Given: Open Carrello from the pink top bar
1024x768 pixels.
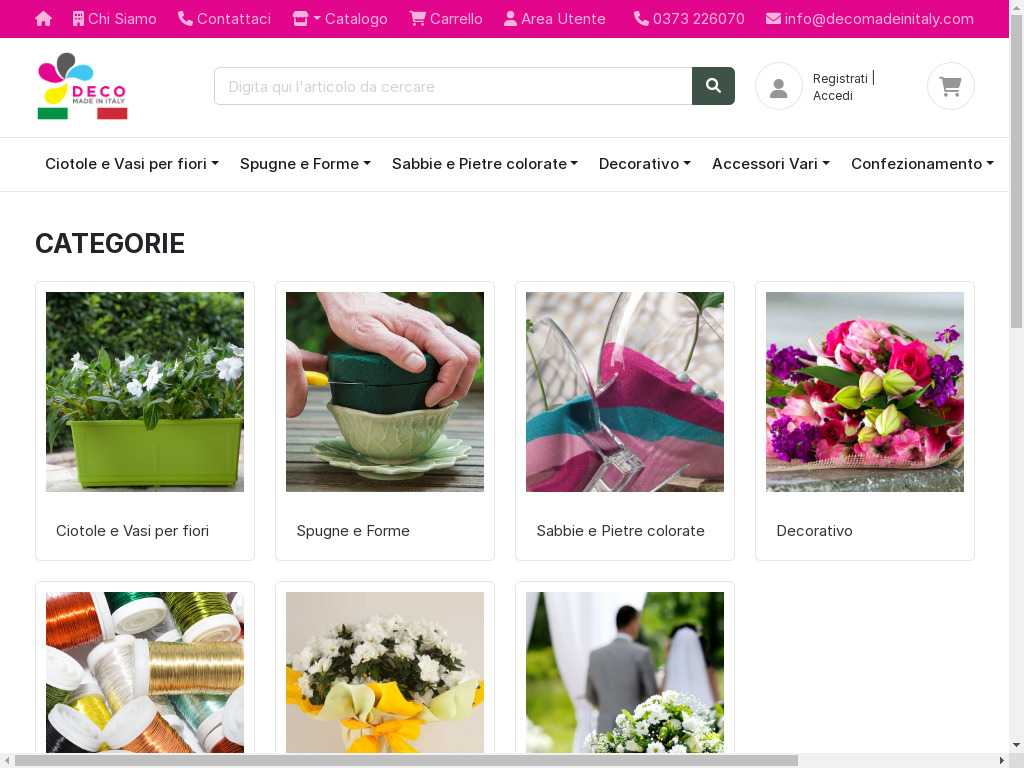Looking at the screenshot, I should (446, 19).
